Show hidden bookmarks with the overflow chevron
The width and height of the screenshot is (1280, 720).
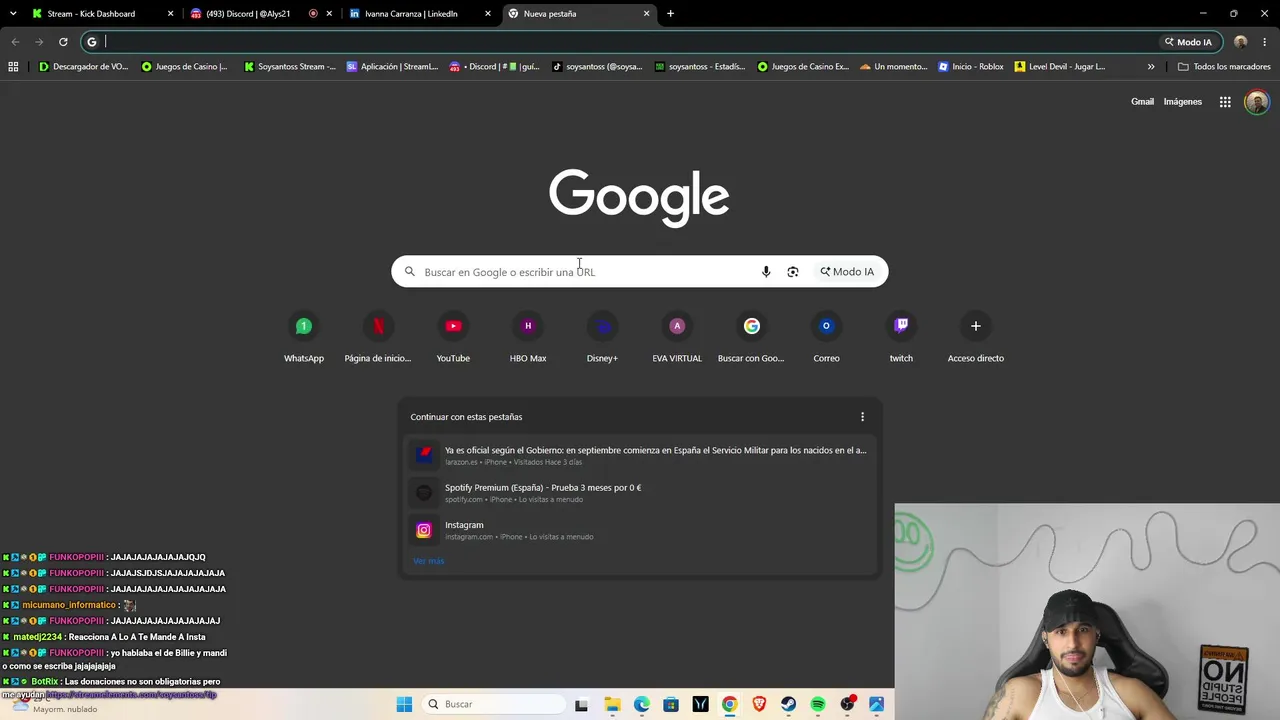coord(1151,67)
